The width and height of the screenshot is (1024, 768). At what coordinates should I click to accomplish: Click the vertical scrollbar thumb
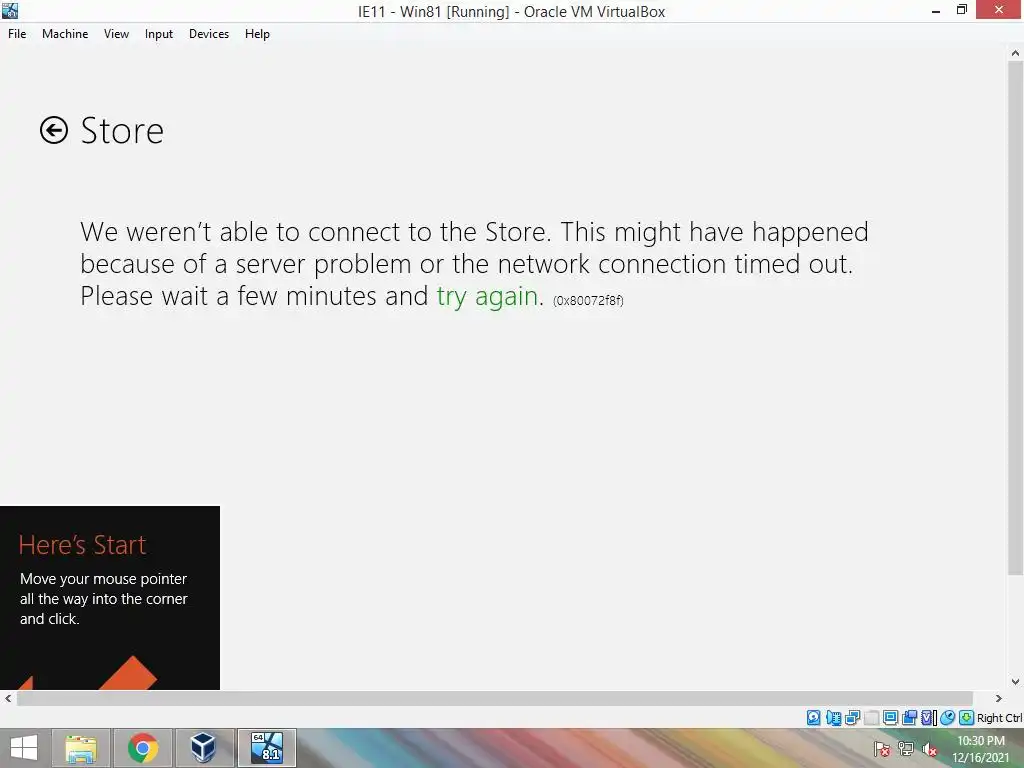1015,319
